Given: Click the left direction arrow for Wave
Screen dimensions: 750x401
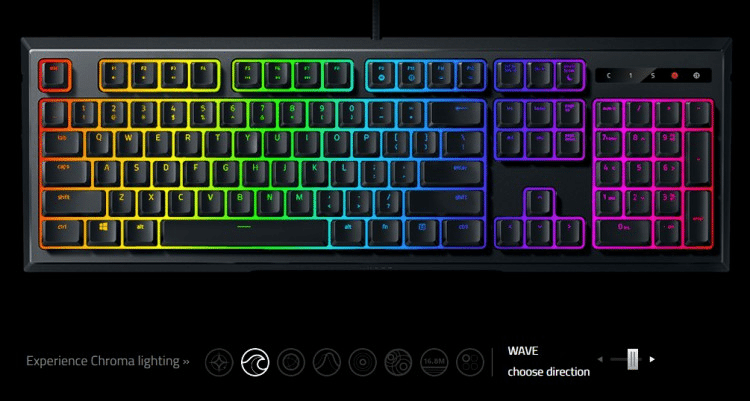Looking at the screenshot, I should point(600,359).
